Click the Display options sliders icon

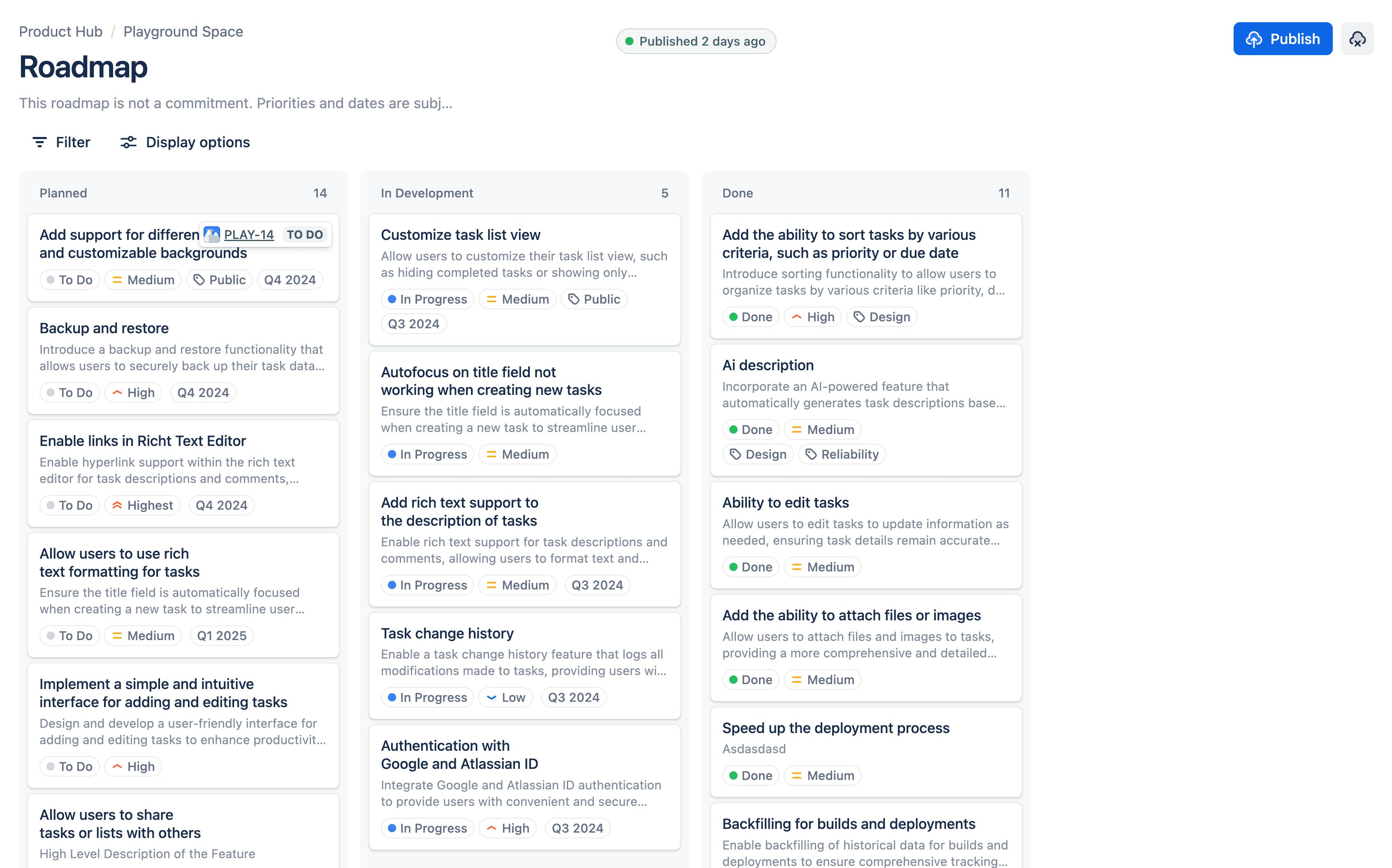[x=128, y=142]
